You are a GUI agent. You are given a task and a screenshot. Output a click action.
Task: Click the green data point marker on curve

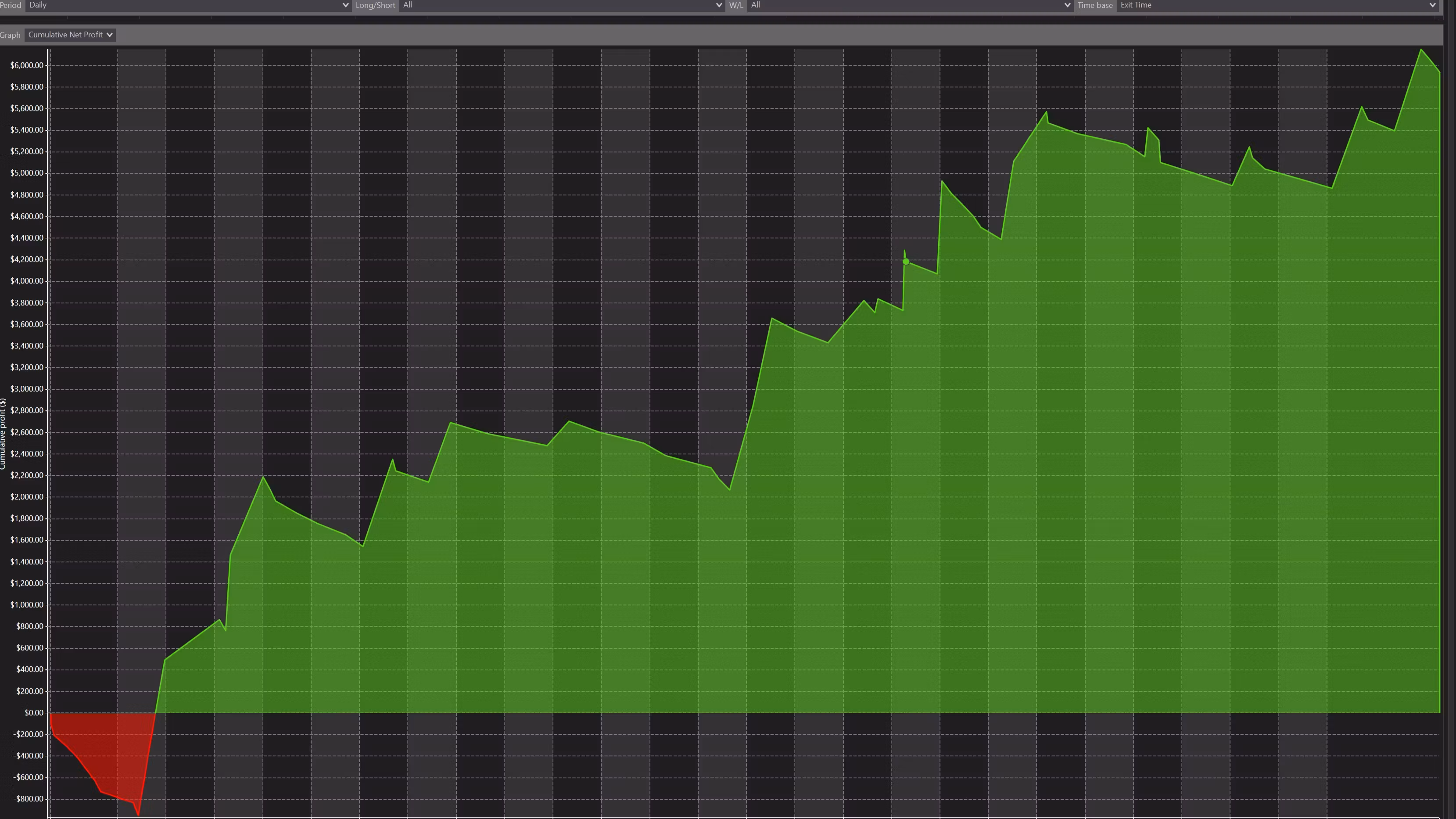[906, 262]
